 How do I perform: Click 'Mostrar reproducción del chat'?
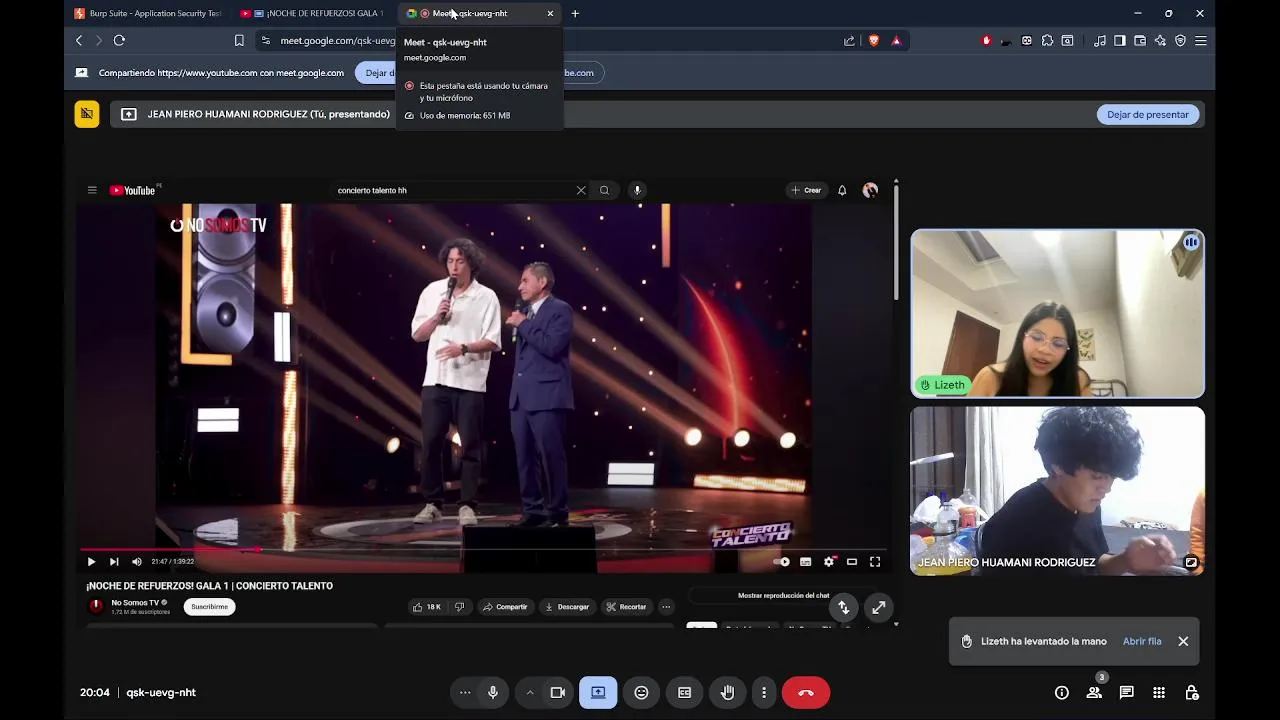[784, 595]
